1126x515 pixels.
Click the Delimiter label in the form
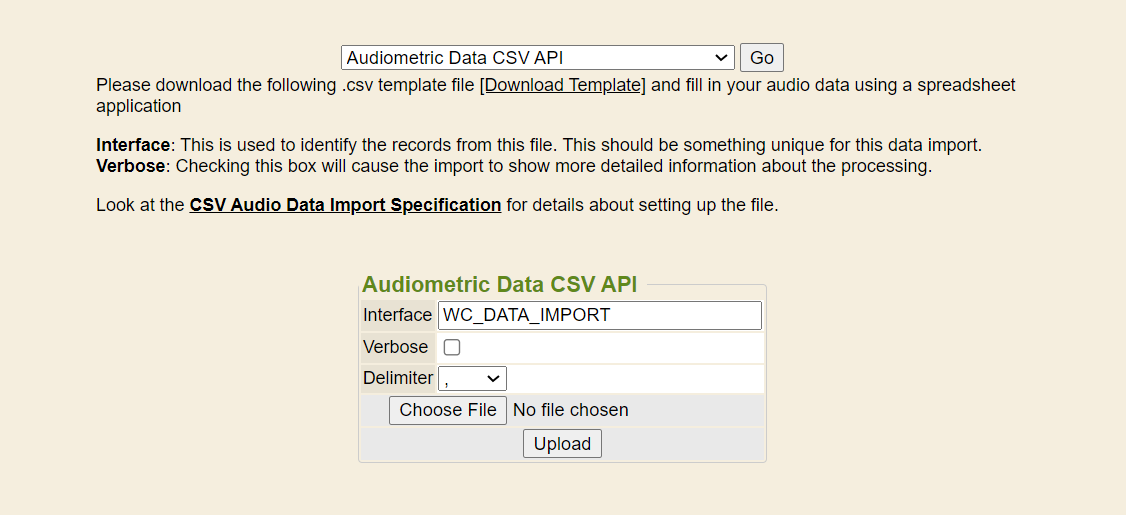tap(398, 378)
